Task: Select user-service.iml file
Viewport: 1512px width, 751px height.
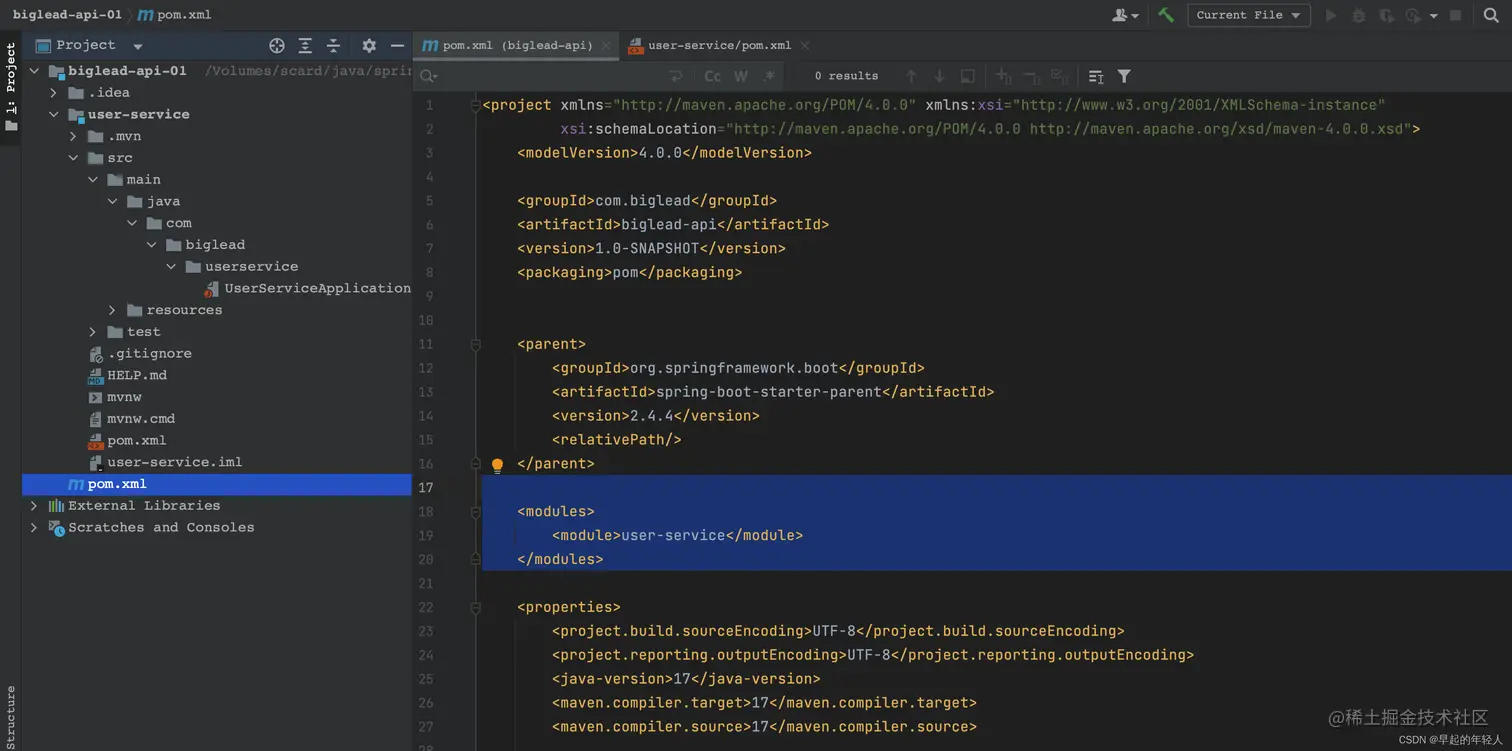Action: [165, 463]
